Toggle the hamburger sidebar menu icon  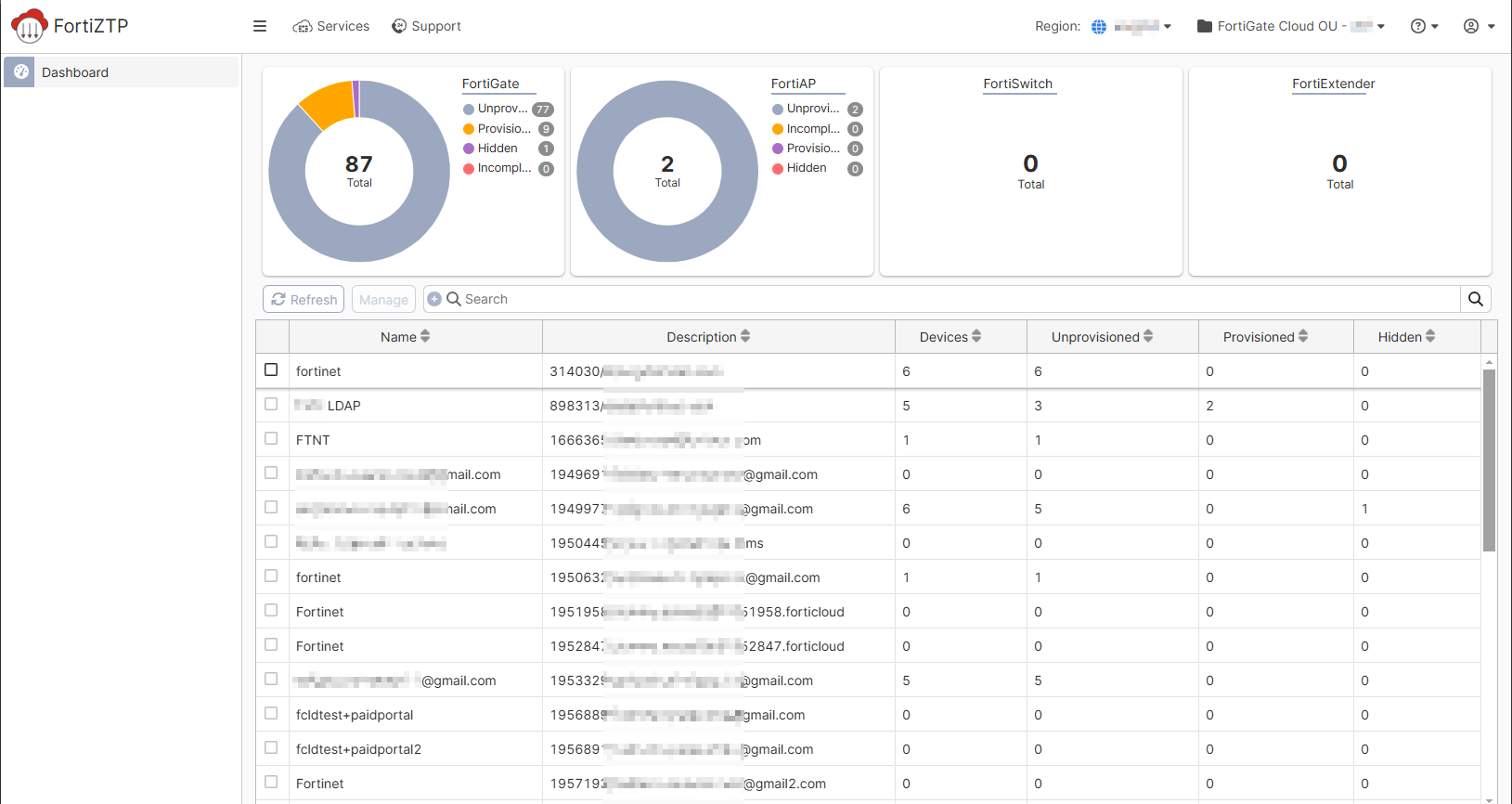(260, 26)
